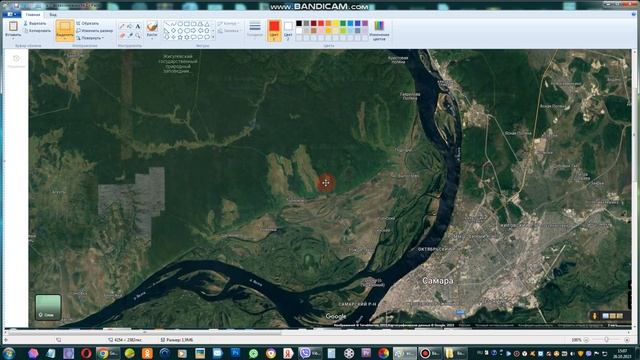
Task: Click the Paste (Вставить) clipboard icon
Action: [x=13, y=26]
